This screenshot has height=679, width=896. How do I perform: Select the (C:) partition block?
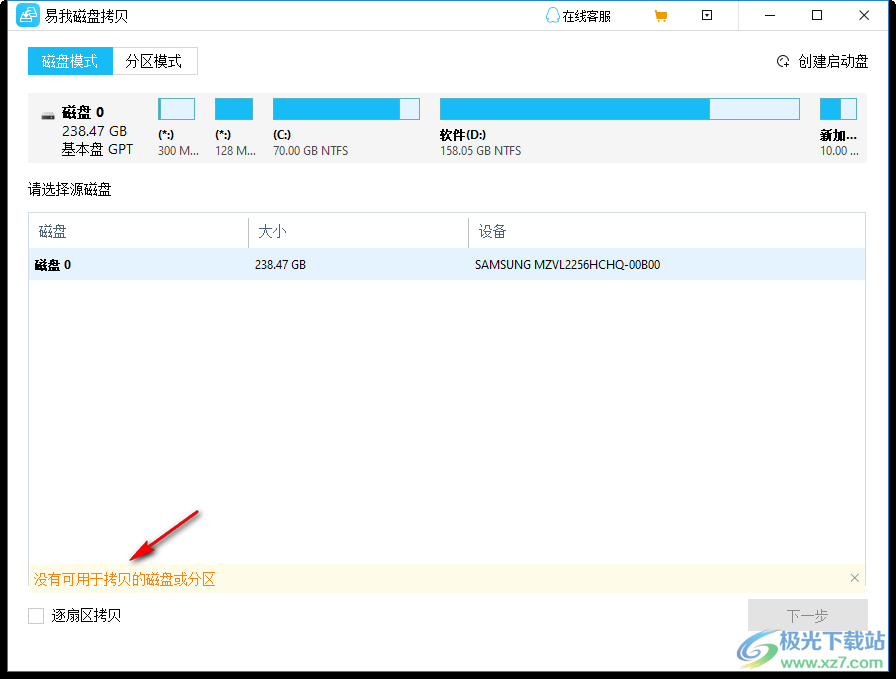tap(345, 108)
